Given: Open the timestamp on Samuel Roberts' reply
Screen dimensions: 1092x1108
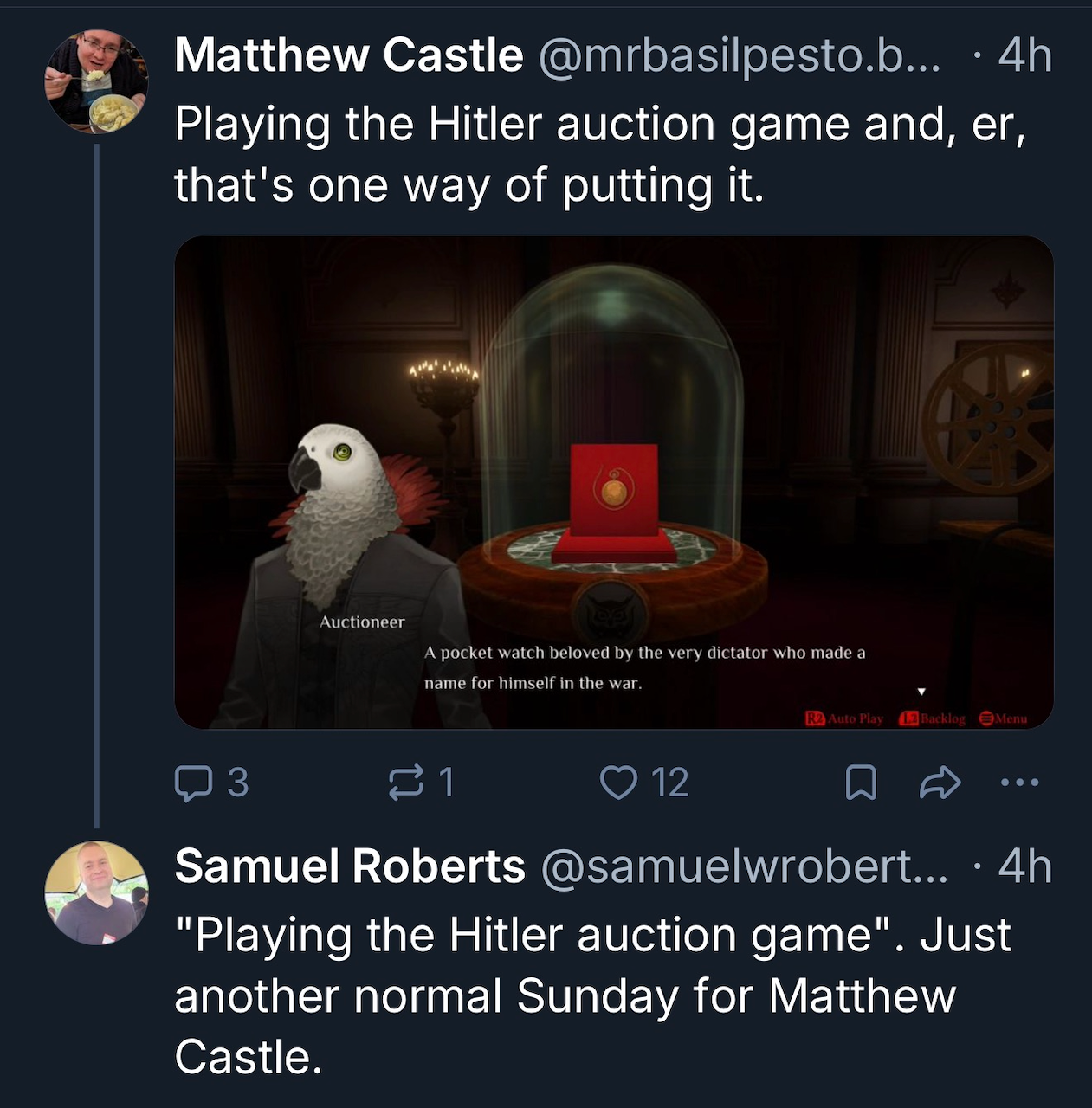Looking at the screenshot, I should [x=1024, y=866].
